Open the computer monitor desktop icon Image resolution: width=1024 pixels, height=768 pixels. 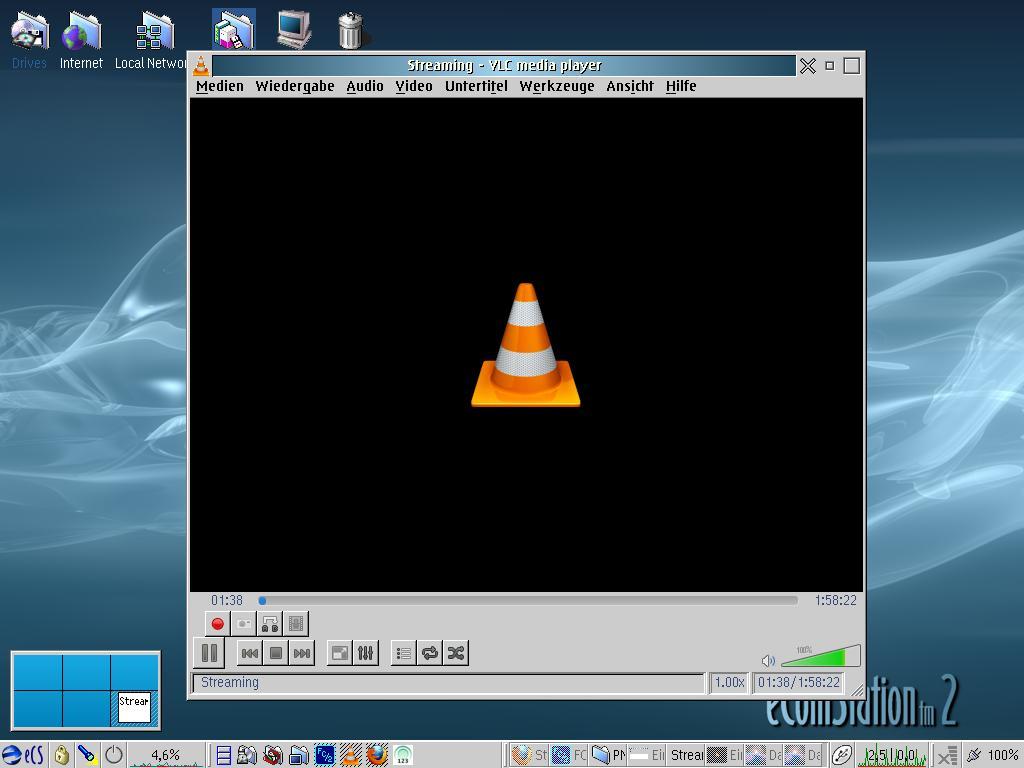(x=293, y=30)
